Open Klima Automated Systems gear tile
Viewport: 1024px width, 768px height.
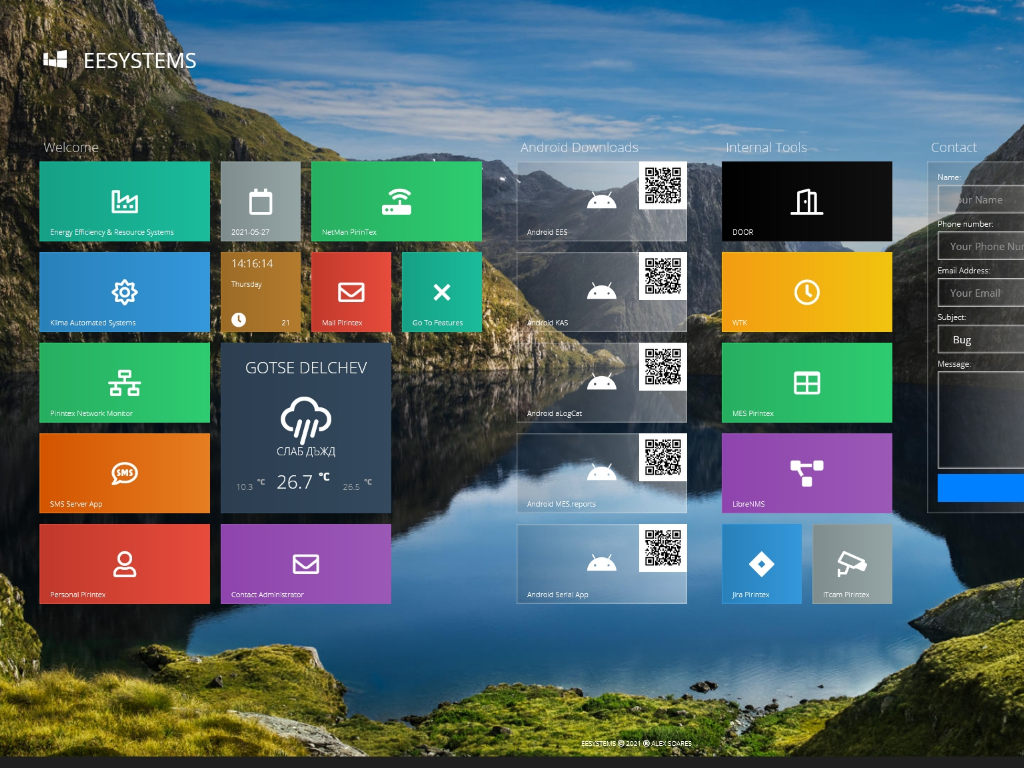coord(125,292)
